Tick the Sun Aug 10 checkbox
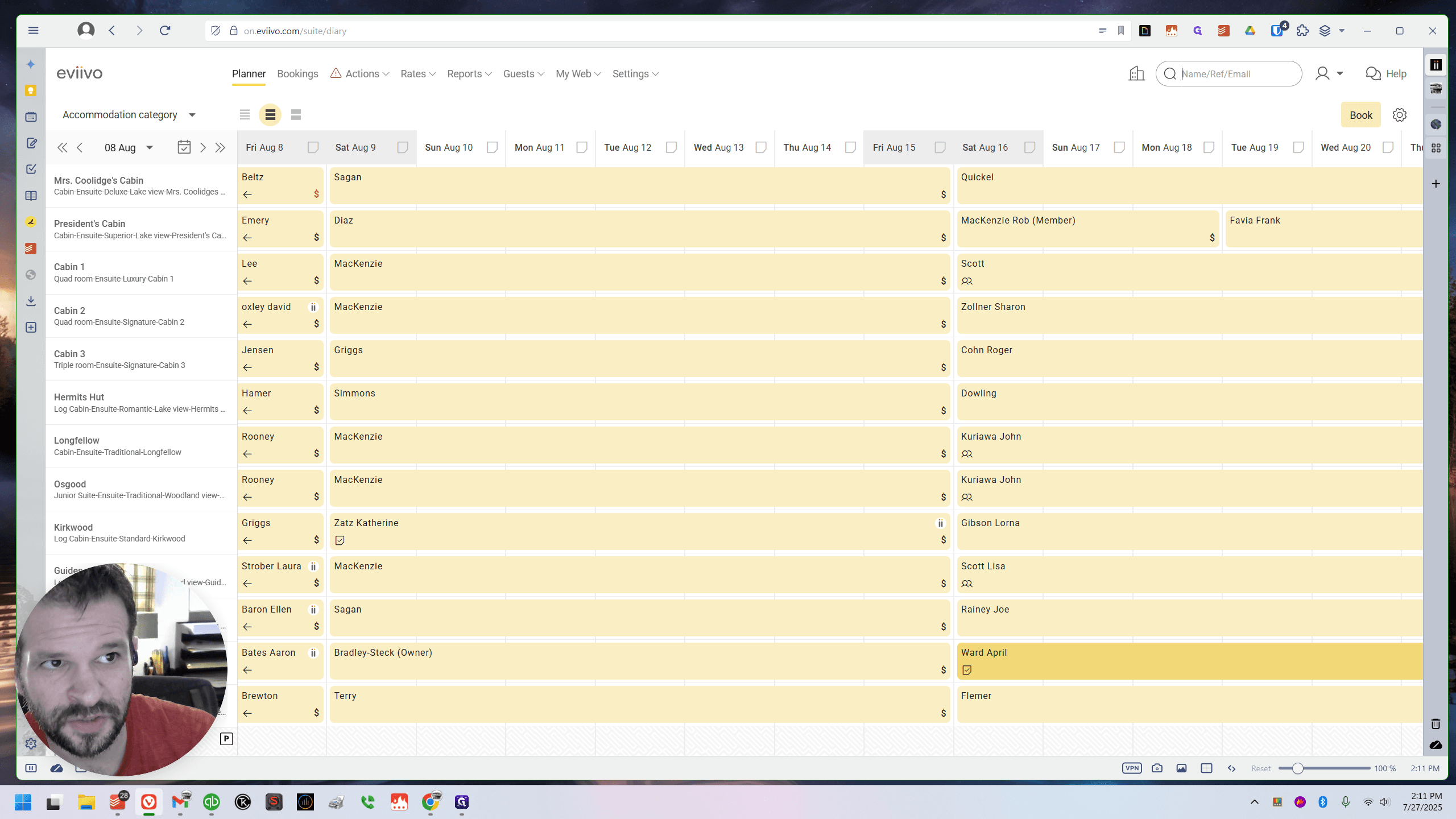This screenshot has height=819, width=1456. click(x=492, y=148)
